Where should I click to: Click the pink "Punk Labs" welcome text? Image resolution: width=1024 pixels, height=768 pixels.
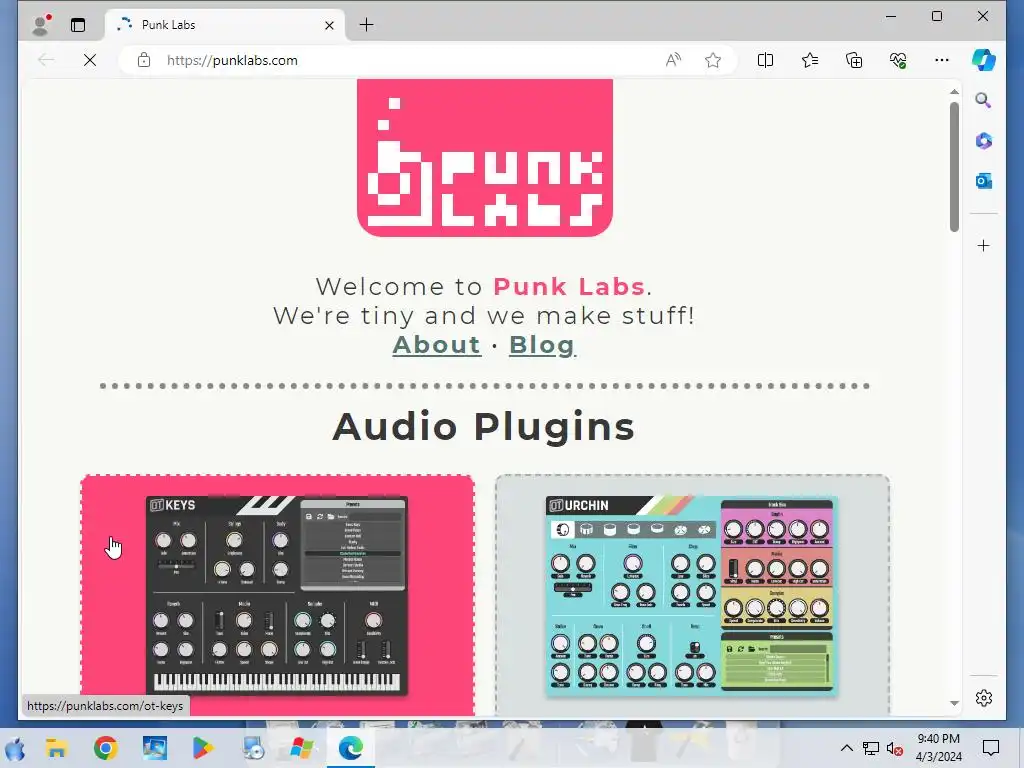click(569, 287)
